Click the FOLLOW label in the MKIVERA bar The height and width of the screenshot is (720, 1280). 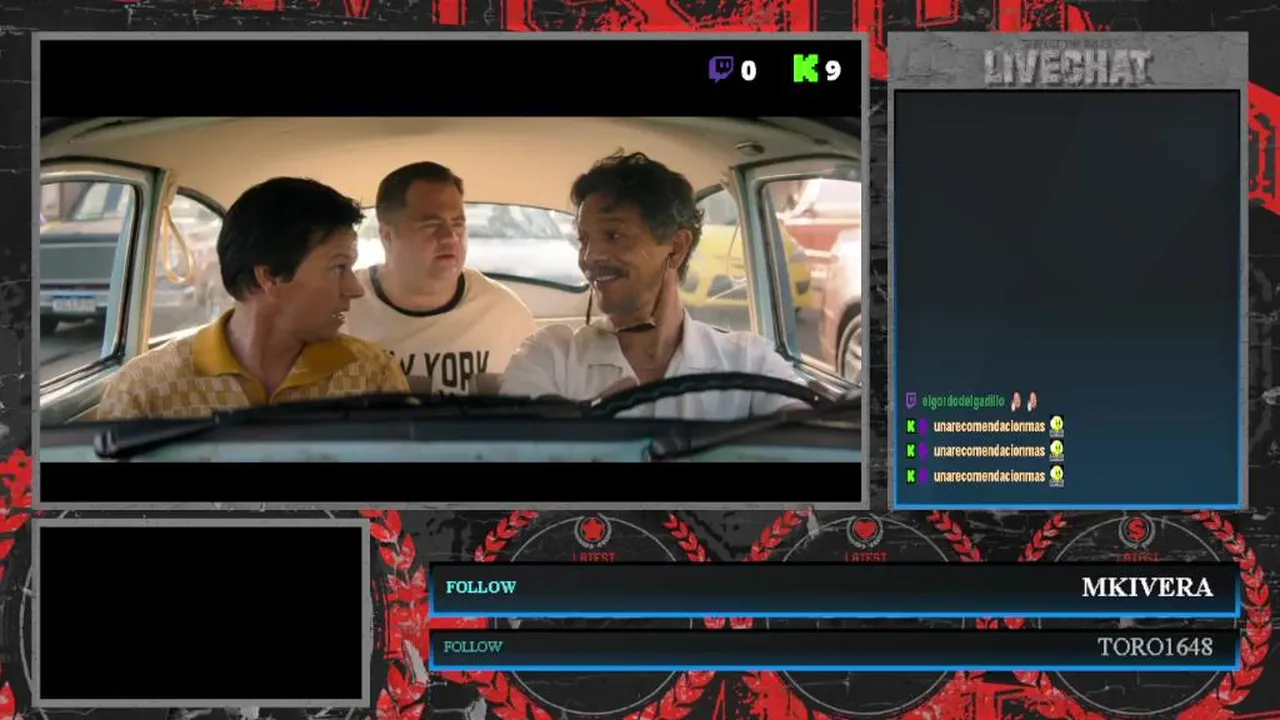pos(481,587)
